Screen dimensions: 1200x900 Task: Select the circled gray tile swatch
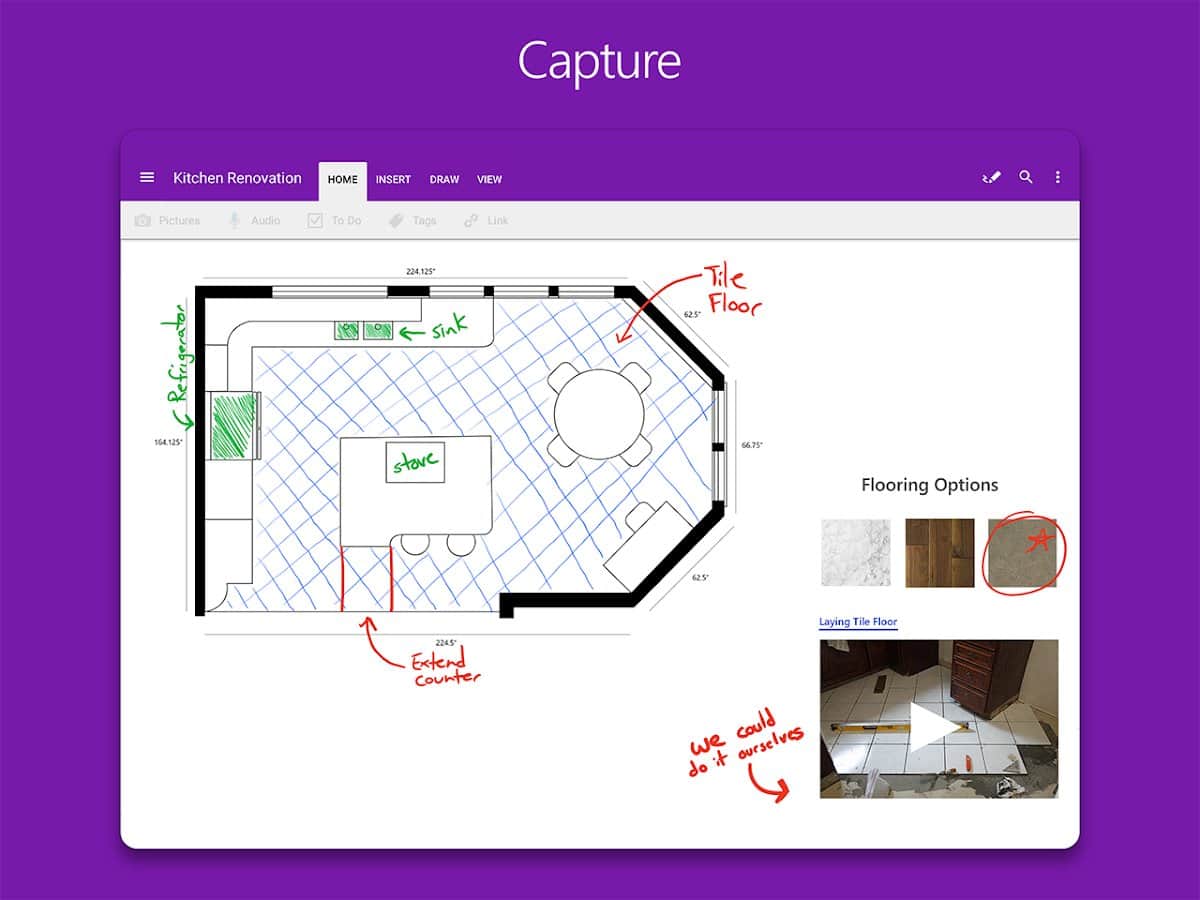pyautogui.click(x=1022, y=554)
